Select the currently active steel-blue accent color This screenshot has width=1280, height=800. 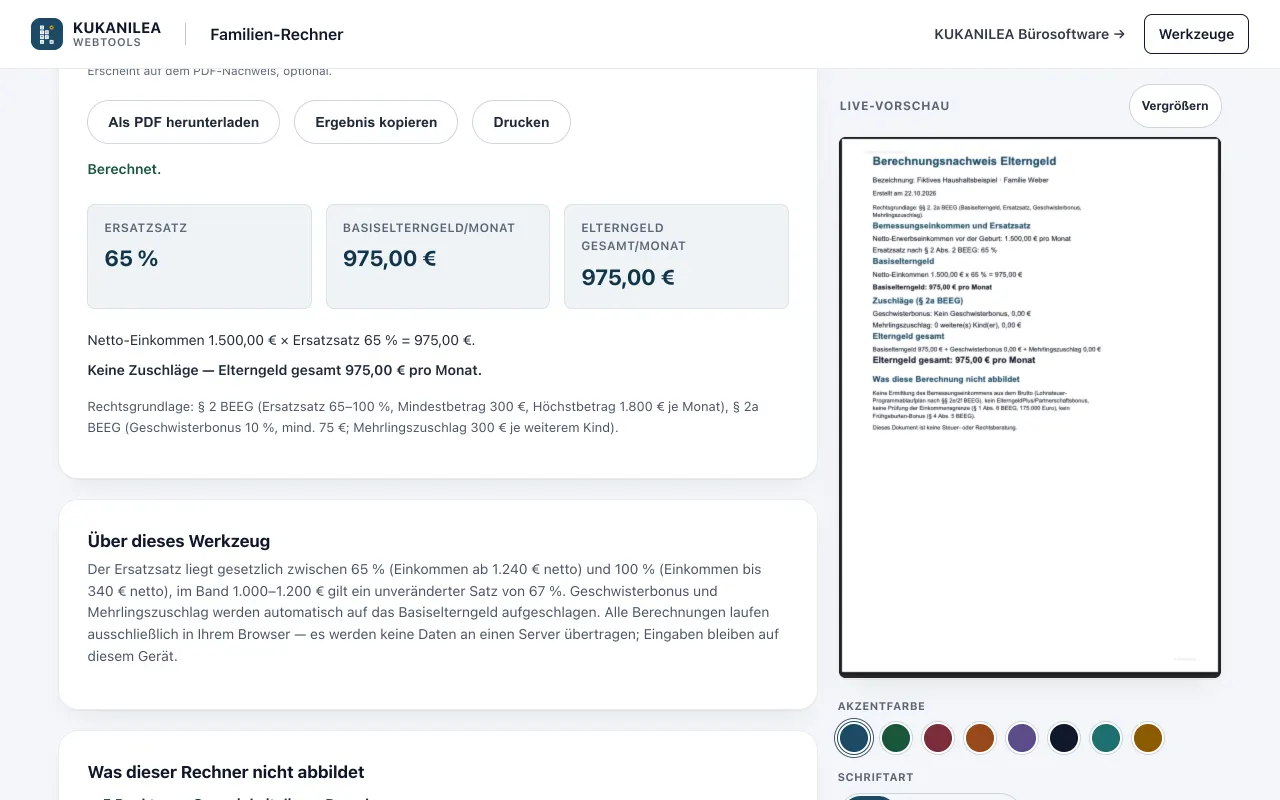click(x=854, y=738)
